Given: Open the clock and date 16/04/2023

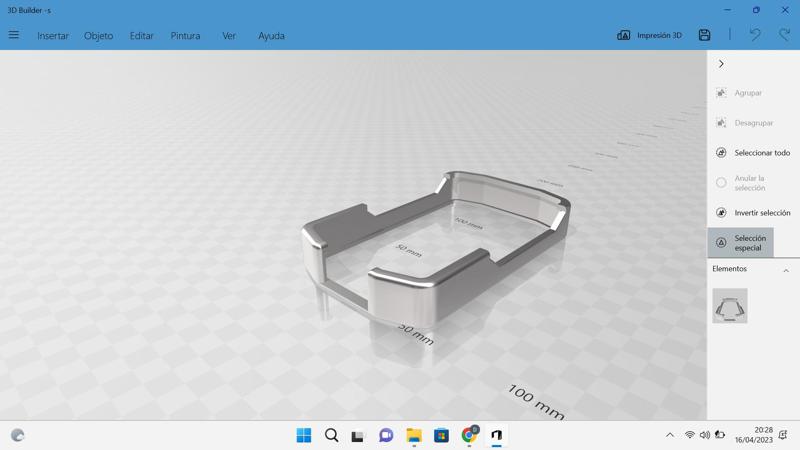Looking at the screenshot, I should pyautogui.click(x=754, y=435).
